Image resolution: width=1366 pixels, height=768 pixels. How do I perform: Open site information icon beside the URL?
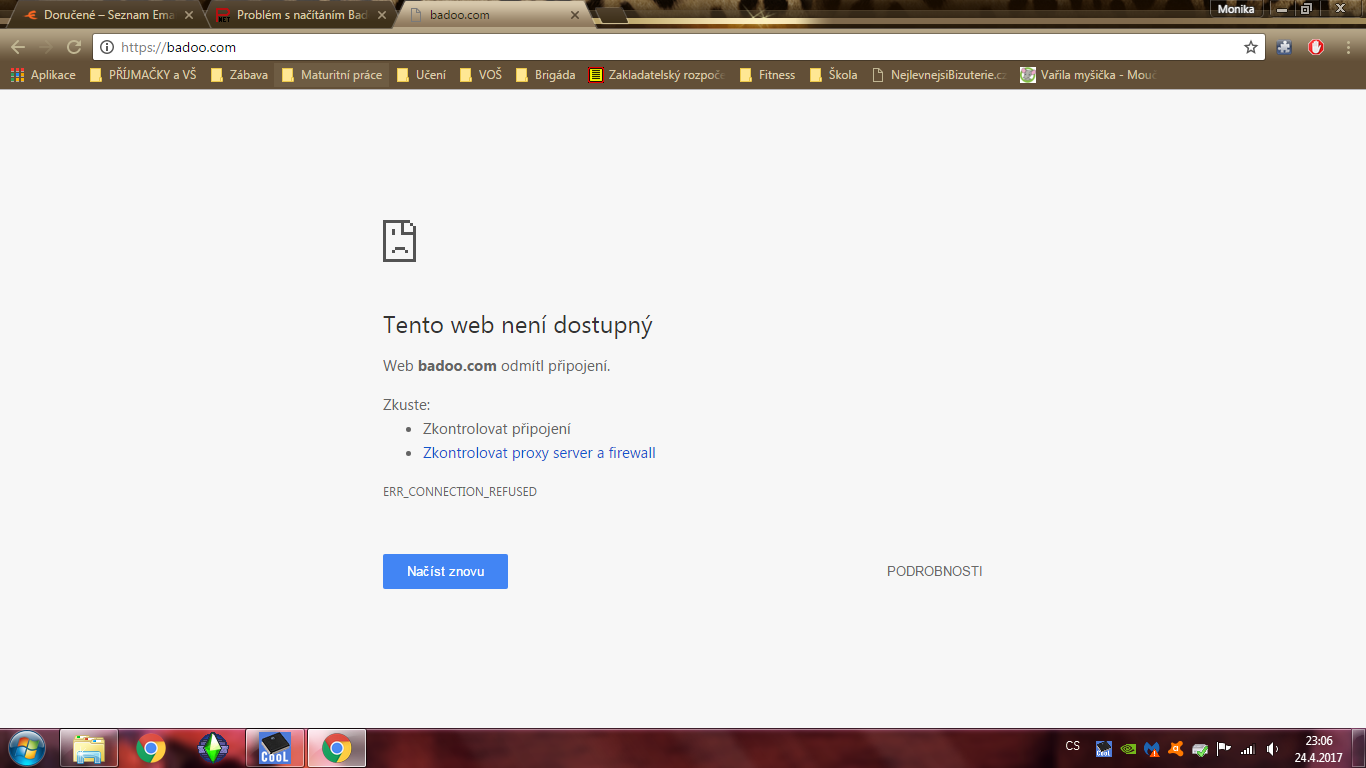108,47
